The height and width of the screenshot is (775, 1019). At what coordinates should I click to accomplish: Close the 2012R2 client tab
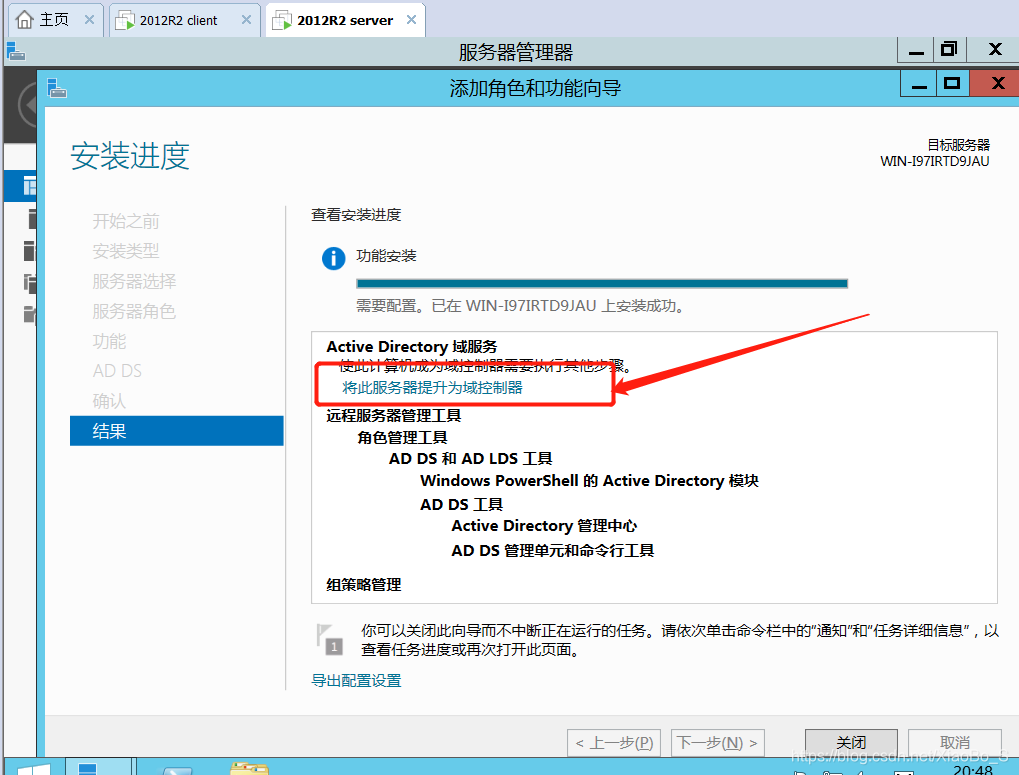point(246,20)
